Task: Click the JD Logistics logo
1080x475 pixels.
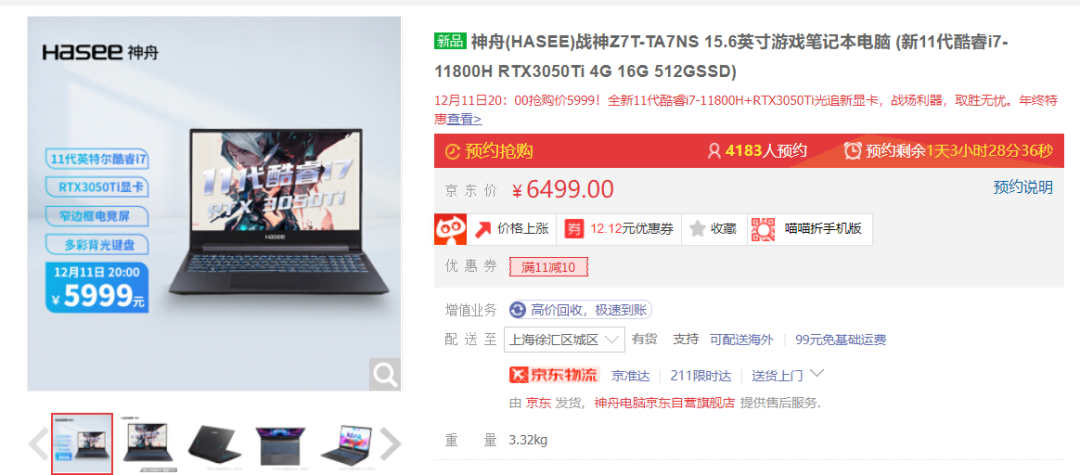Action: tap(554, 375)
